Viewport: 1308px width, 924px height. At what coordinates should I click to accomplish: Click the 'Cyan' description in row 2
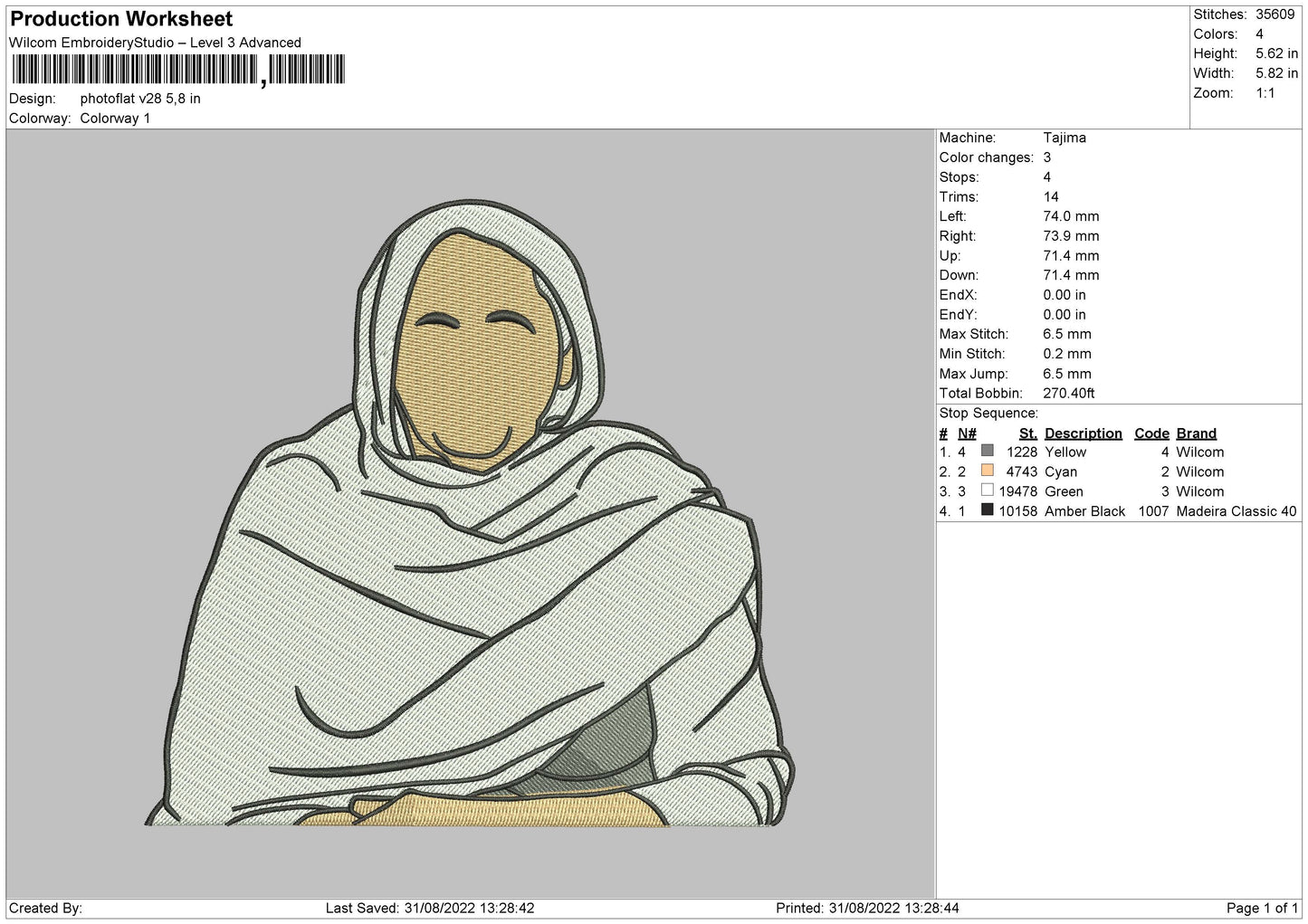[x=1060, y=472]
